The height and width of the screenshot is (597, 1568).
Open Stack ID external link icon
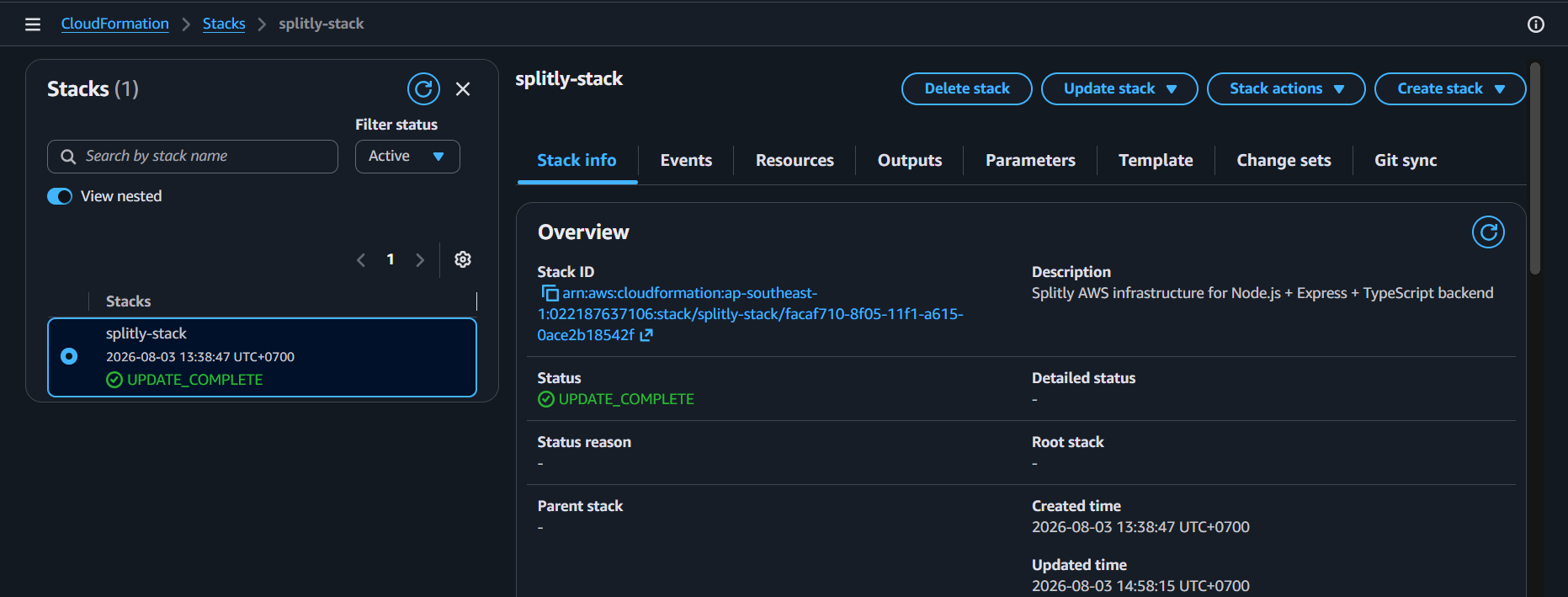[646, 335]
